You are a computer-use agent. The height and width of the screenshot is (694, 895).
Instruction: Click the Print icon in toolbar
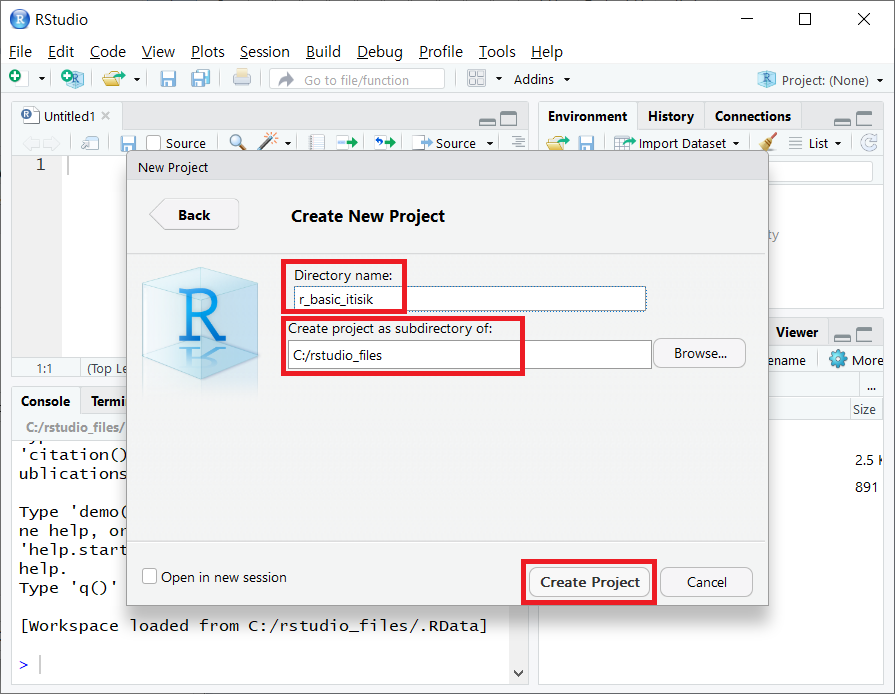(x=242, y=78)
